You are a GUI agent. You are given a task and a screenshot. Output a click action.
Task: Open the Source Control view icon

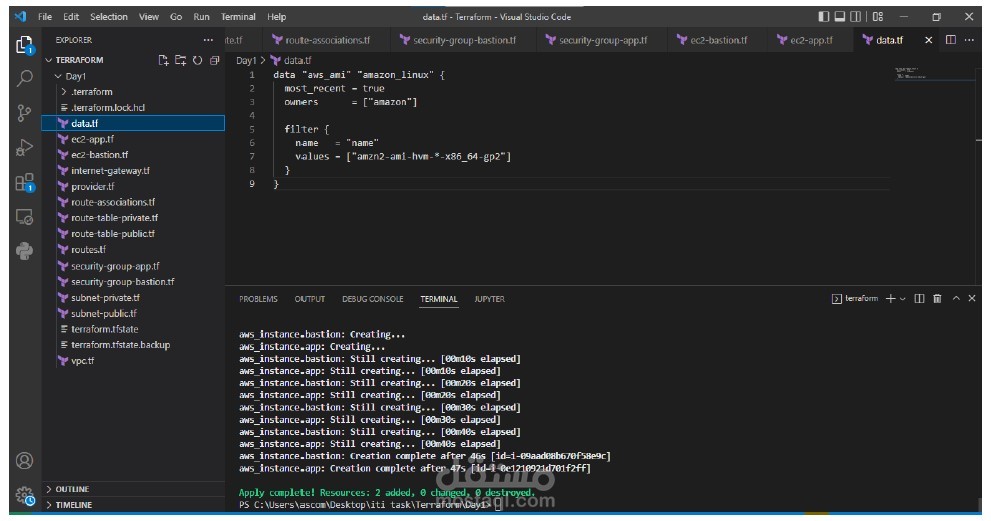pos(24,113)
